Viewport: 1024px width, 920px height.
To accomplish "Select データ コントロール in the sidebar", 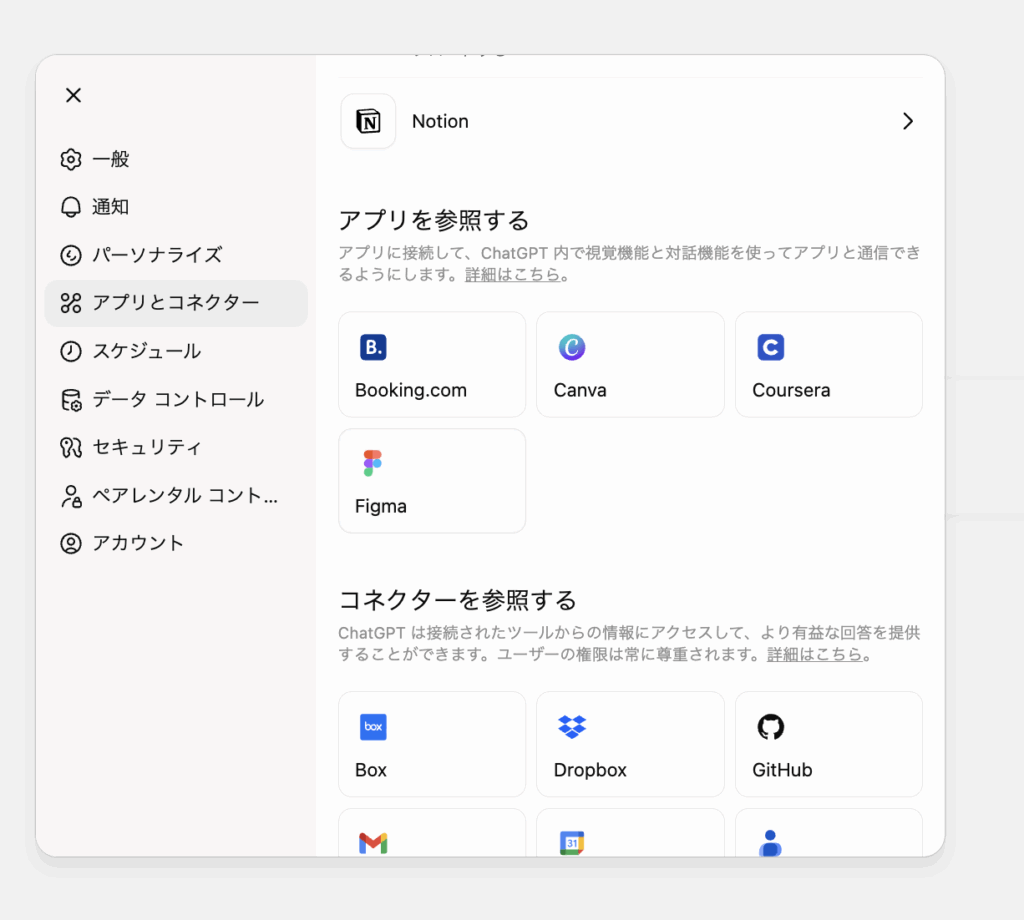I will pyautogui.click(x=177, y=400).
